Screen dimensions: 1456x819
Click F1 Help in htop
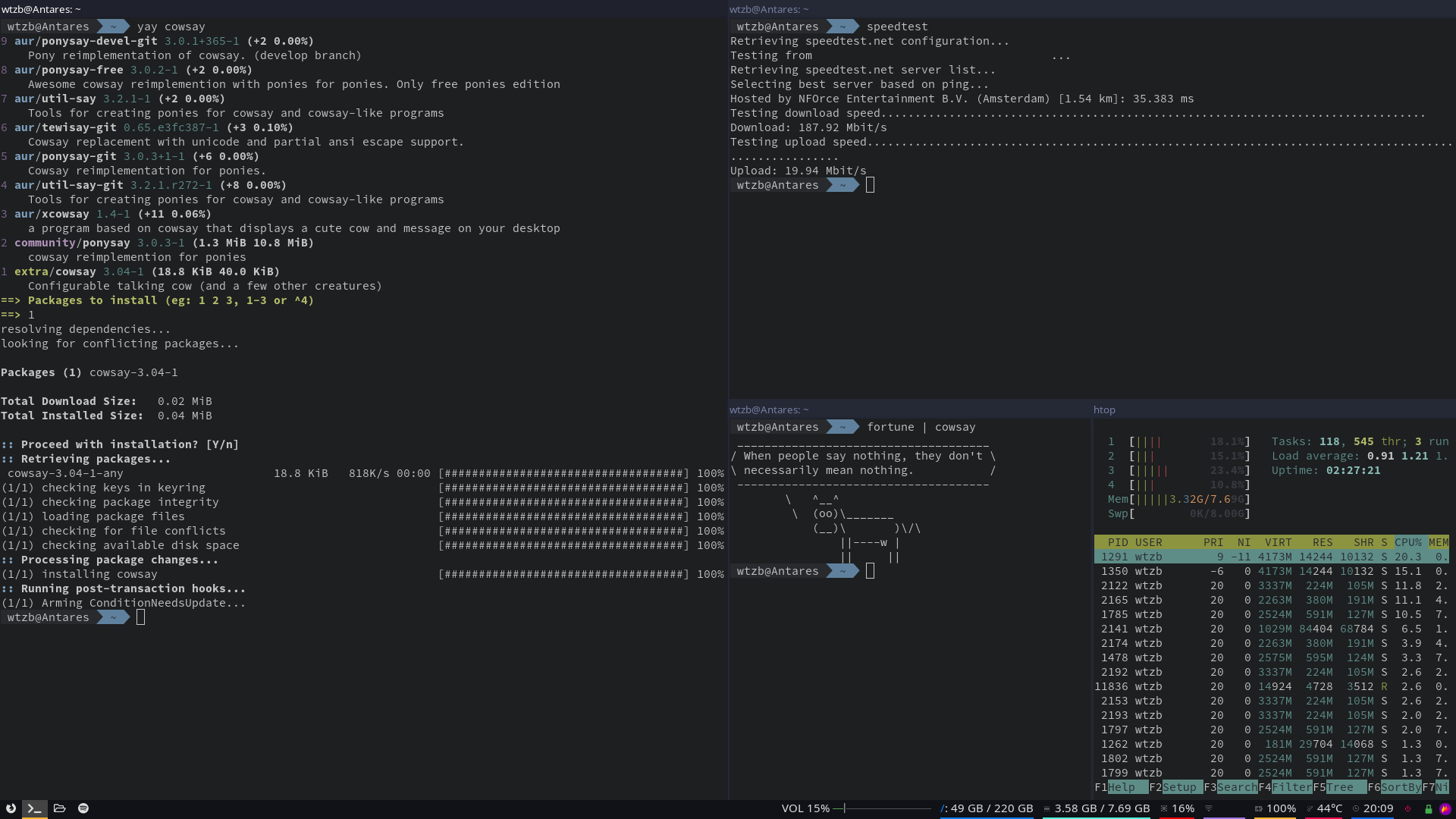(x=1121, y=787)
